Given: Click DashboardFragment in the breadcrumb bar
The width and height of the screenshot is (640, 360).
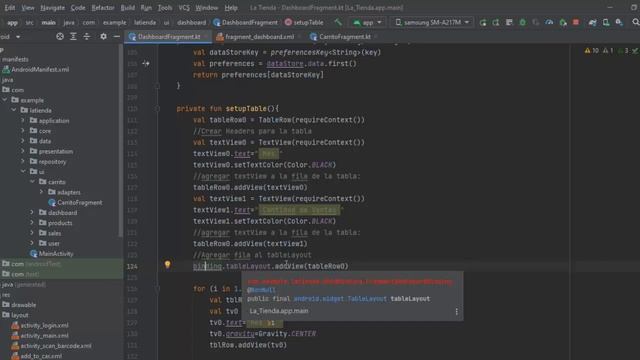Looking at the screenshot, I should 245,22.
